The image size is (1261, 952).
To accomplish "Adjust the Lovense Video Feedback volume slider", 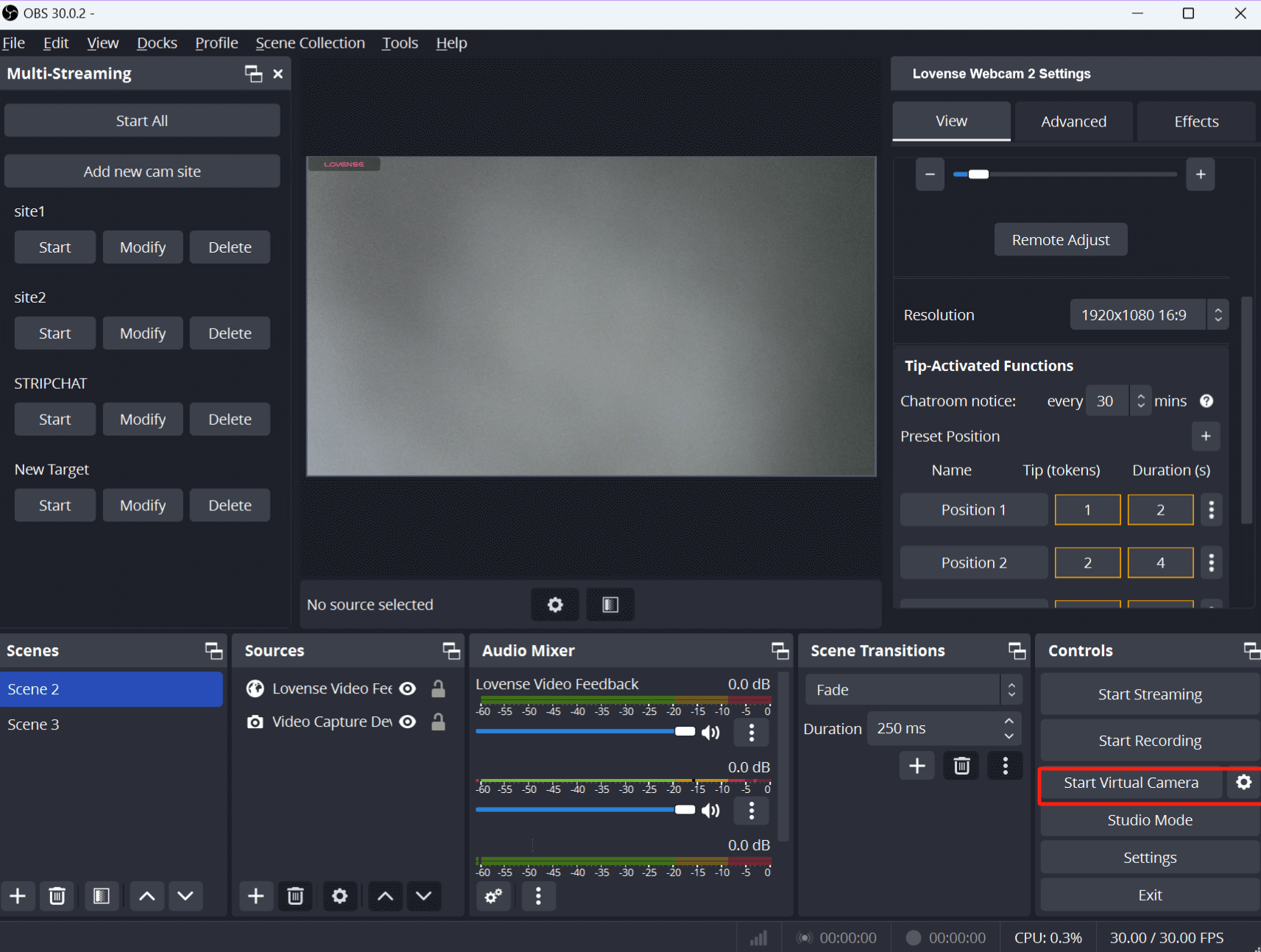I will coord(684,731).
